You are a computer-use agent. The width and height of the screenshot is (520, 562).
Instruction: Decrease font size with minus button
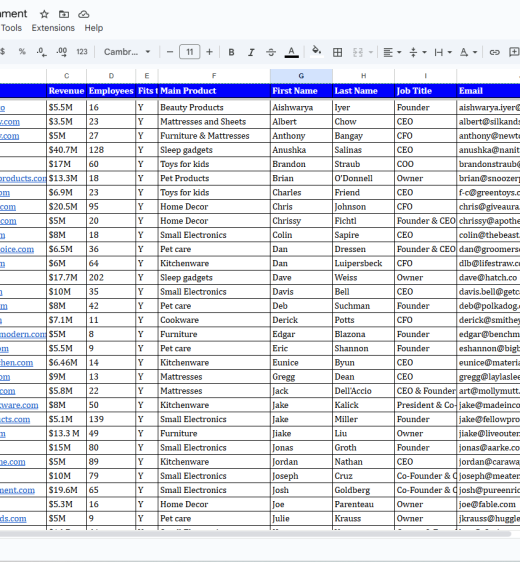170,52
